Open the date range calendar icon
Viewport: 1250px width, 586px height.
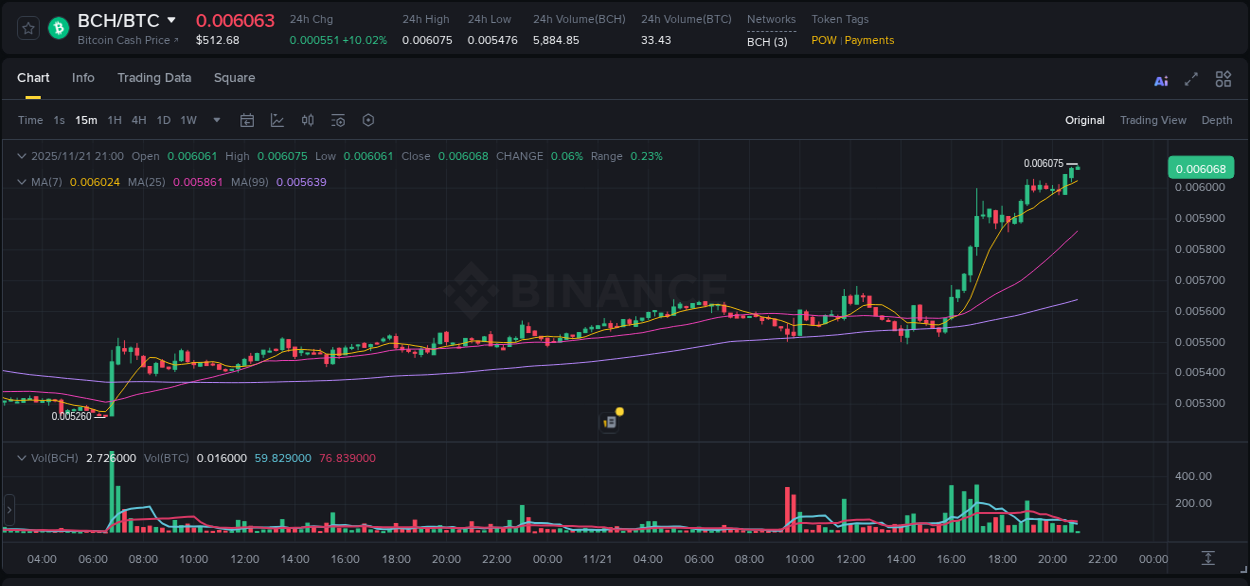pyautogui.click(x=247, y=120)
